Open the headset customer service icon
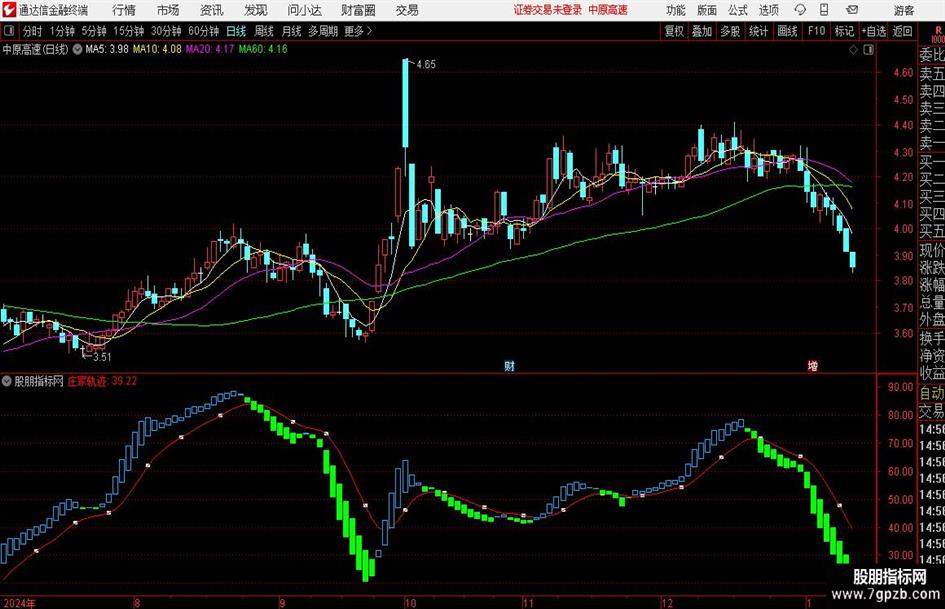 tap(800, 10)
